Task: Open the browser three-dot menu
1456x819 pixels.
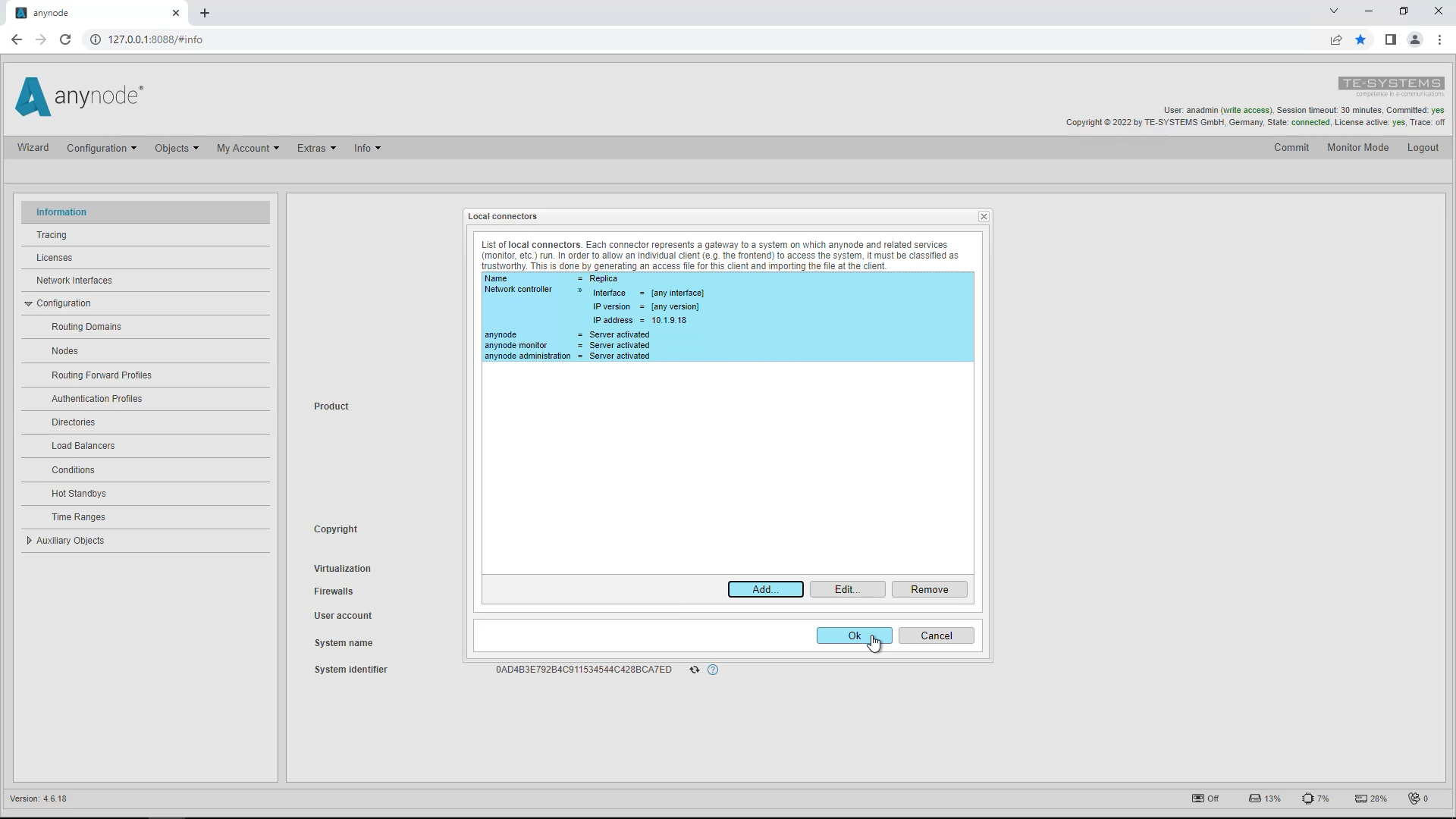Action: 1439,39
